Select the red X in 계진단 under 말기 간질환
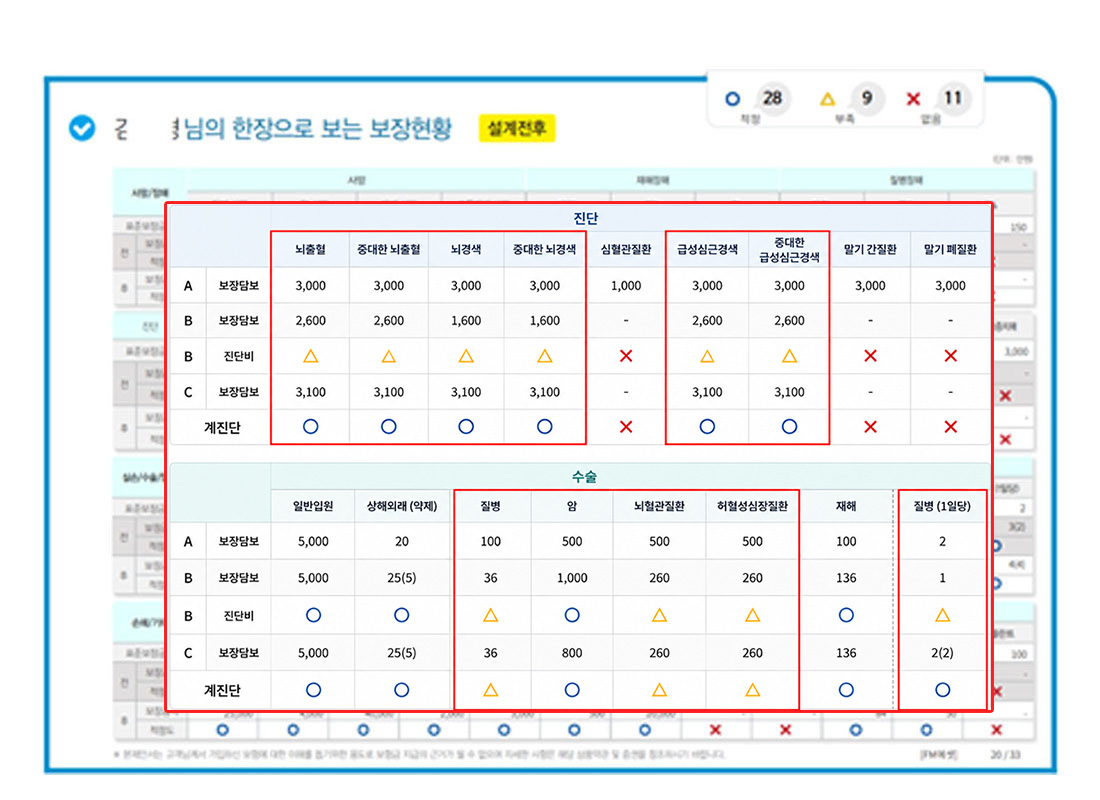Screen dimensions: 1100x800 pos(870,425)
